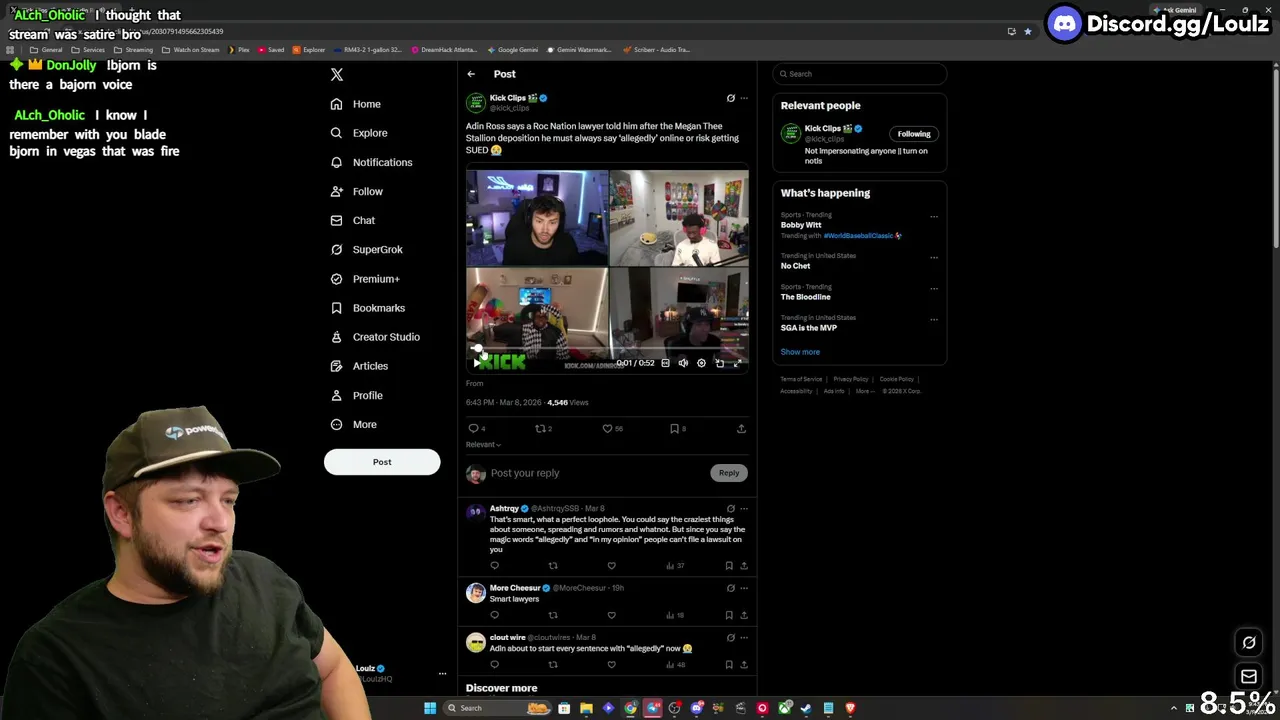Bookmark Ashtrqy's reply

(x=729, y=566)
